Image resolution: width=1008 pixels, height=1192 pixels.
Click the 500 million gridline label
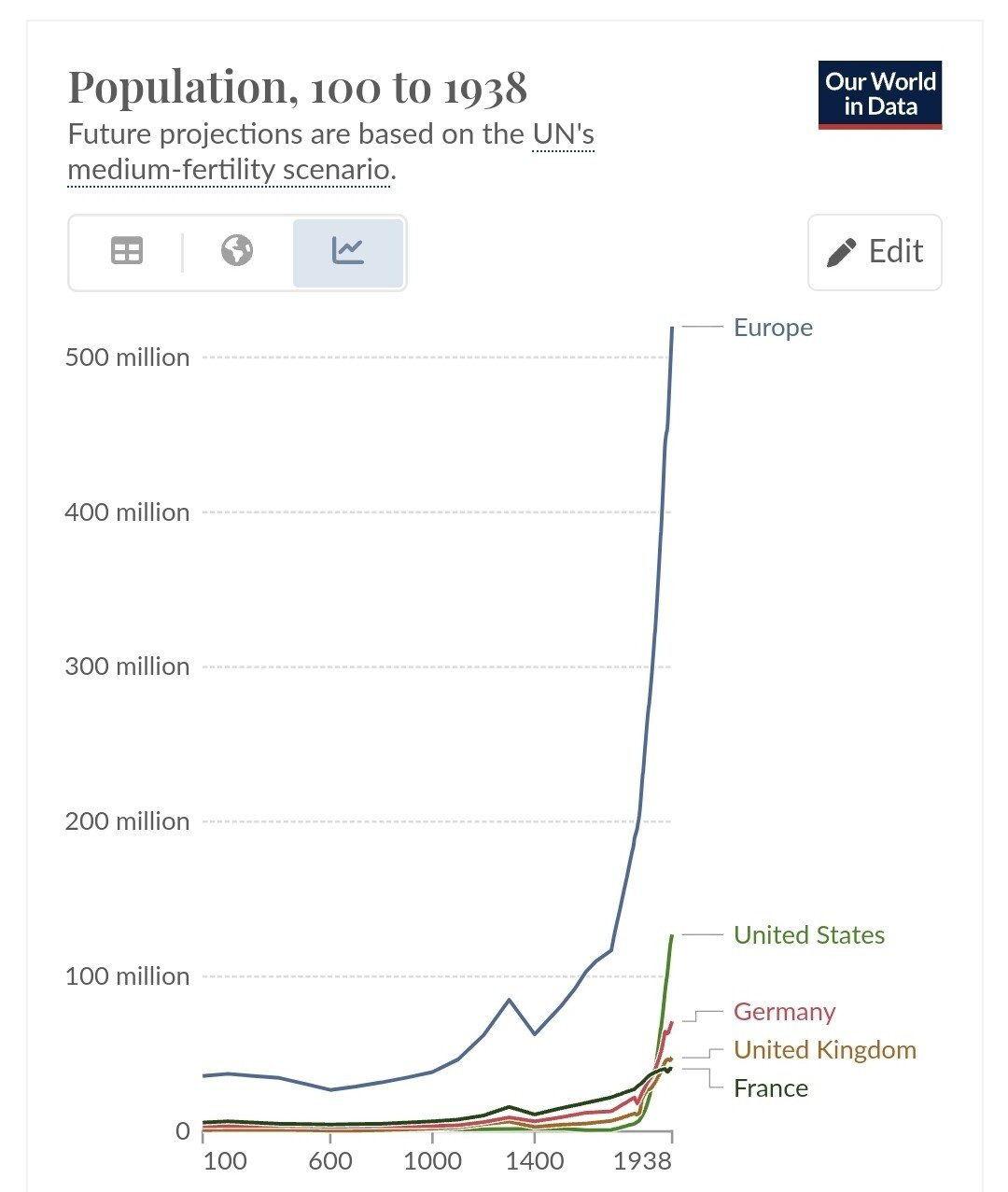[x=127, y=358]
